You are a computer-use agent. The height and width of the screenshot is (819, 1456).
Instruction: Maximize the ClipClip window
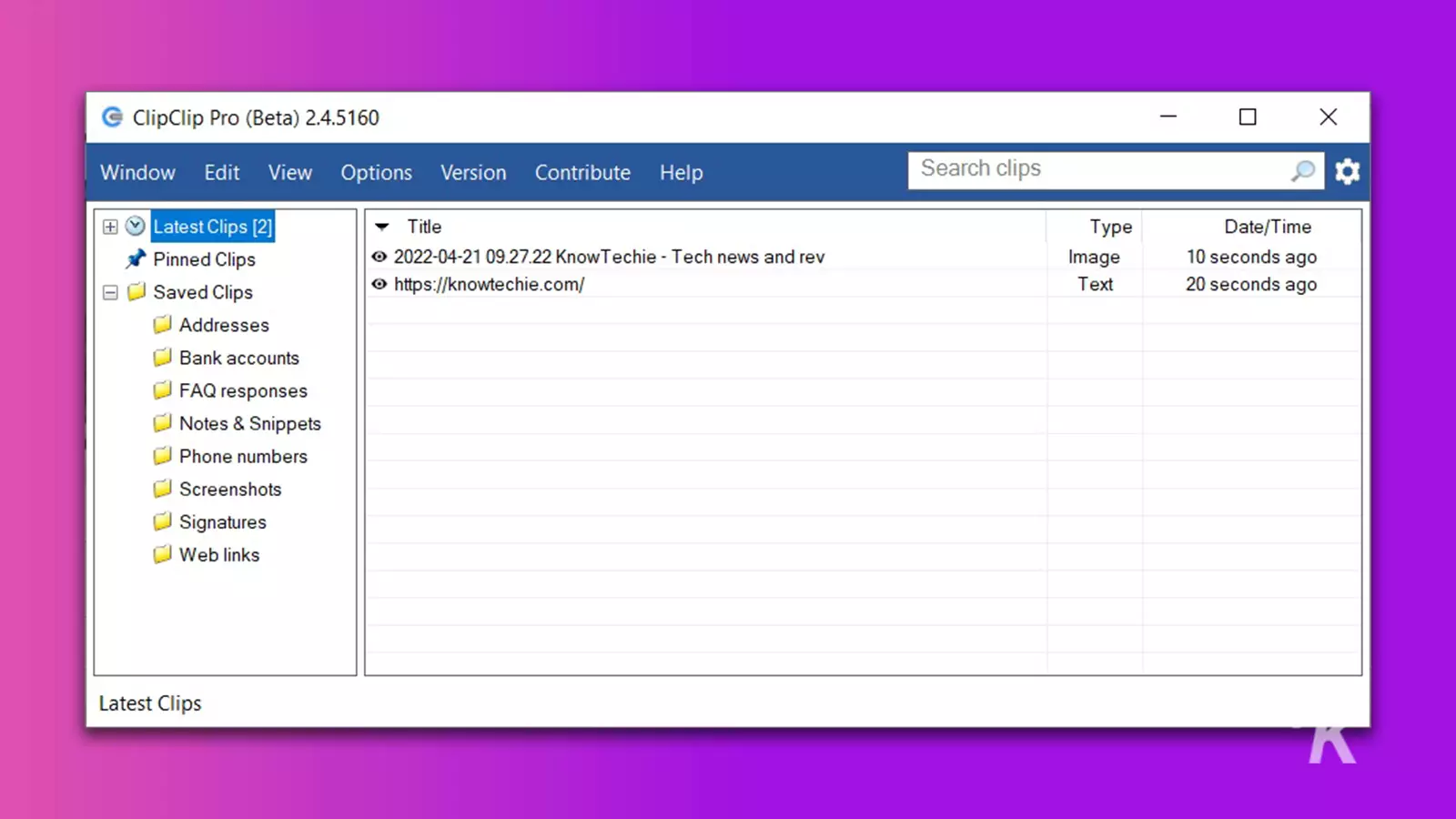point(1248,116)
